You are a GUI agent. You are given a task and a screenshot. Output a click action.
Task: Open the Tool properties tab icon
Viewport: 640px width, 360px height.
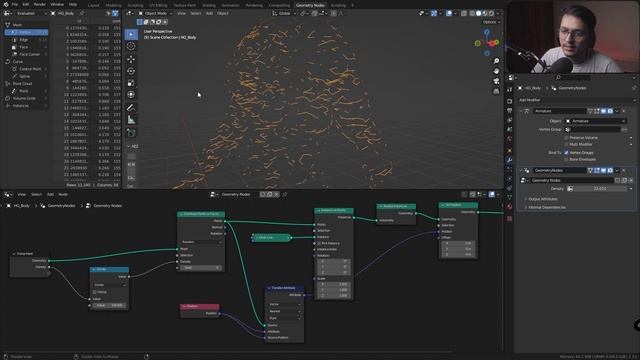[x=510, y=89]
